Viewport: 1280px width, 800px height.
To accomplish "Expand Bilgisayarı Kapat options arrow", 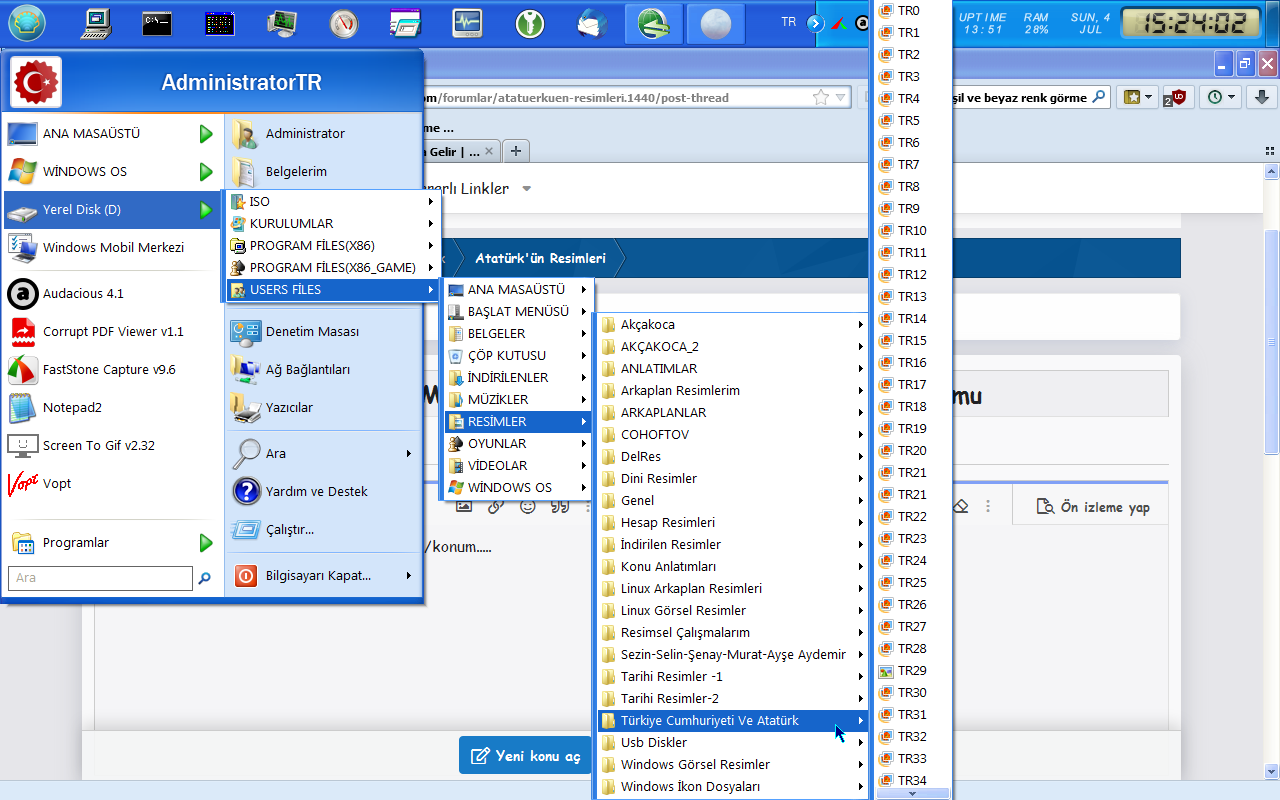I will point(409,576).
